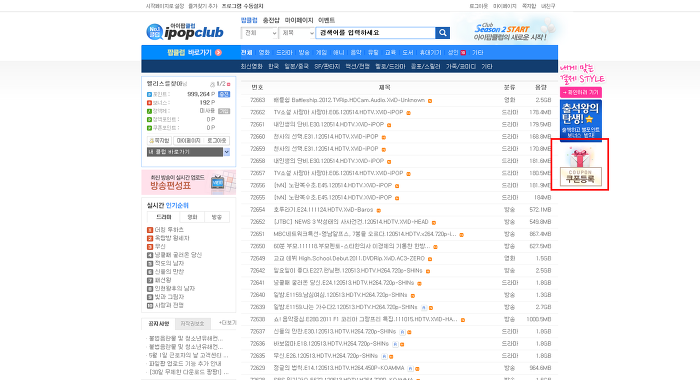
Task: Click the 즐겨찾기 추가 link at top
Action: [202, 6]
